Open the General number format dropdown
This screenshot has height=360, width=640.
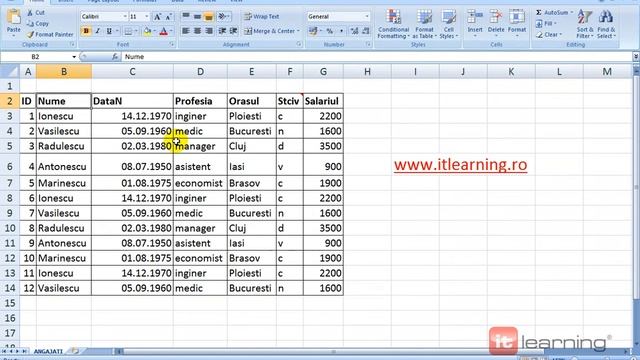[x=367, y=17]
